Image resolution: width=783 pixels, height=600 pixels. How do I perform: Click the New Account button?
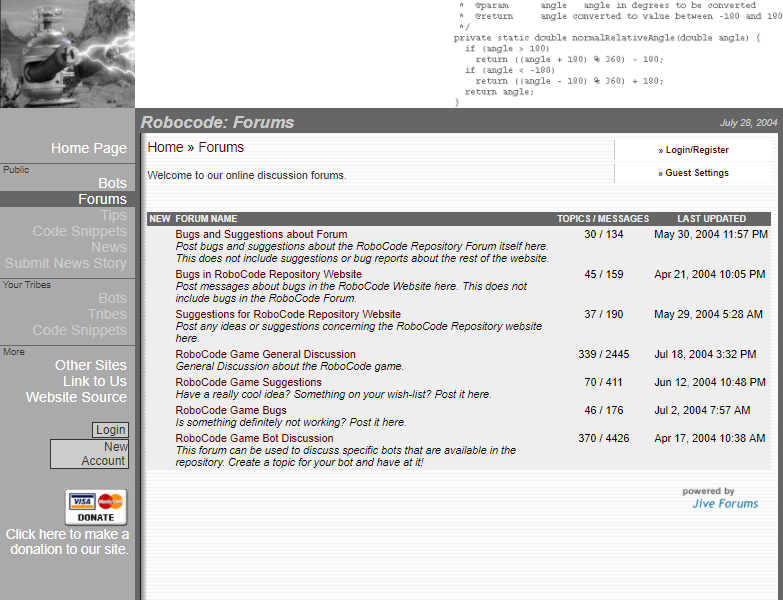pyautogui.click(x=89, y=454)
